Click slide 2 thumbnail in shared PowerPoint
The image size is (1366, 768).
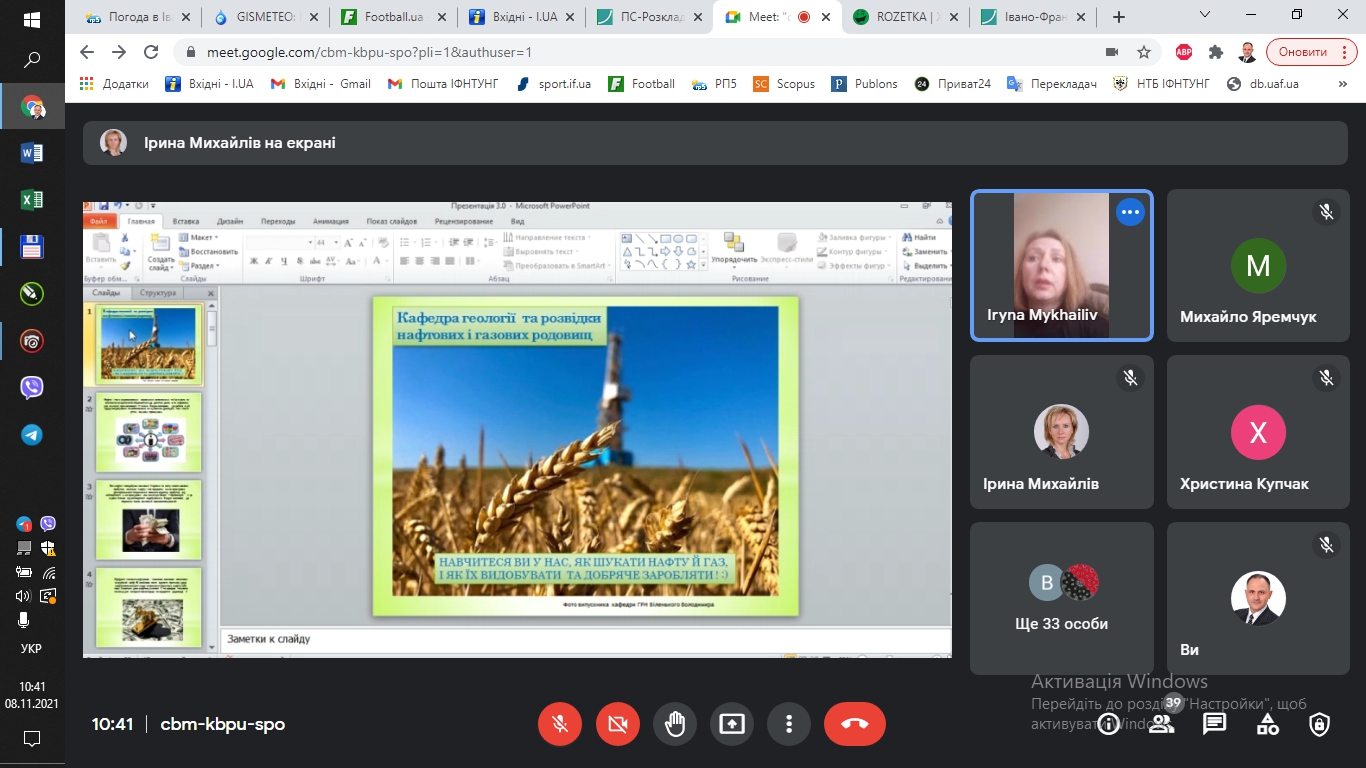point(148,432)
